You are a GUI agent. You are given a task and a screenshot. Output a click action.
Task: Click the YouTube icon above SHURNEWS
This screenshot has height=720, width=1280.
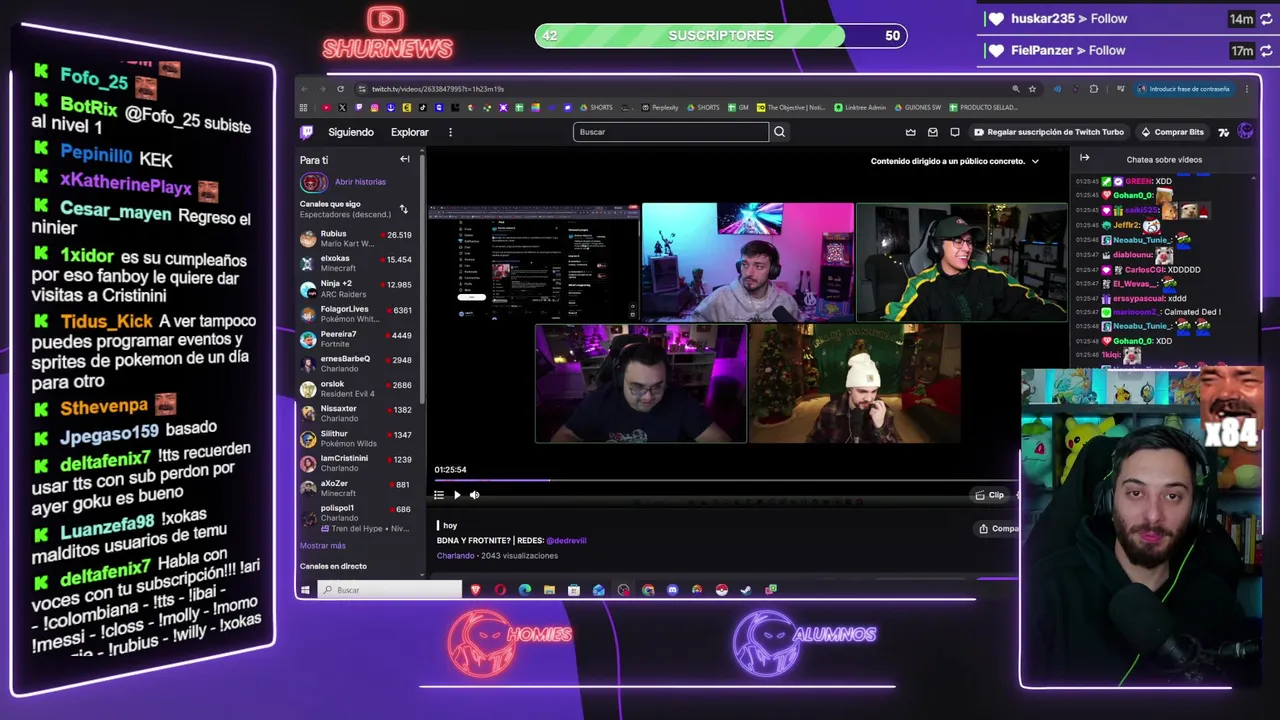[385, 19]
